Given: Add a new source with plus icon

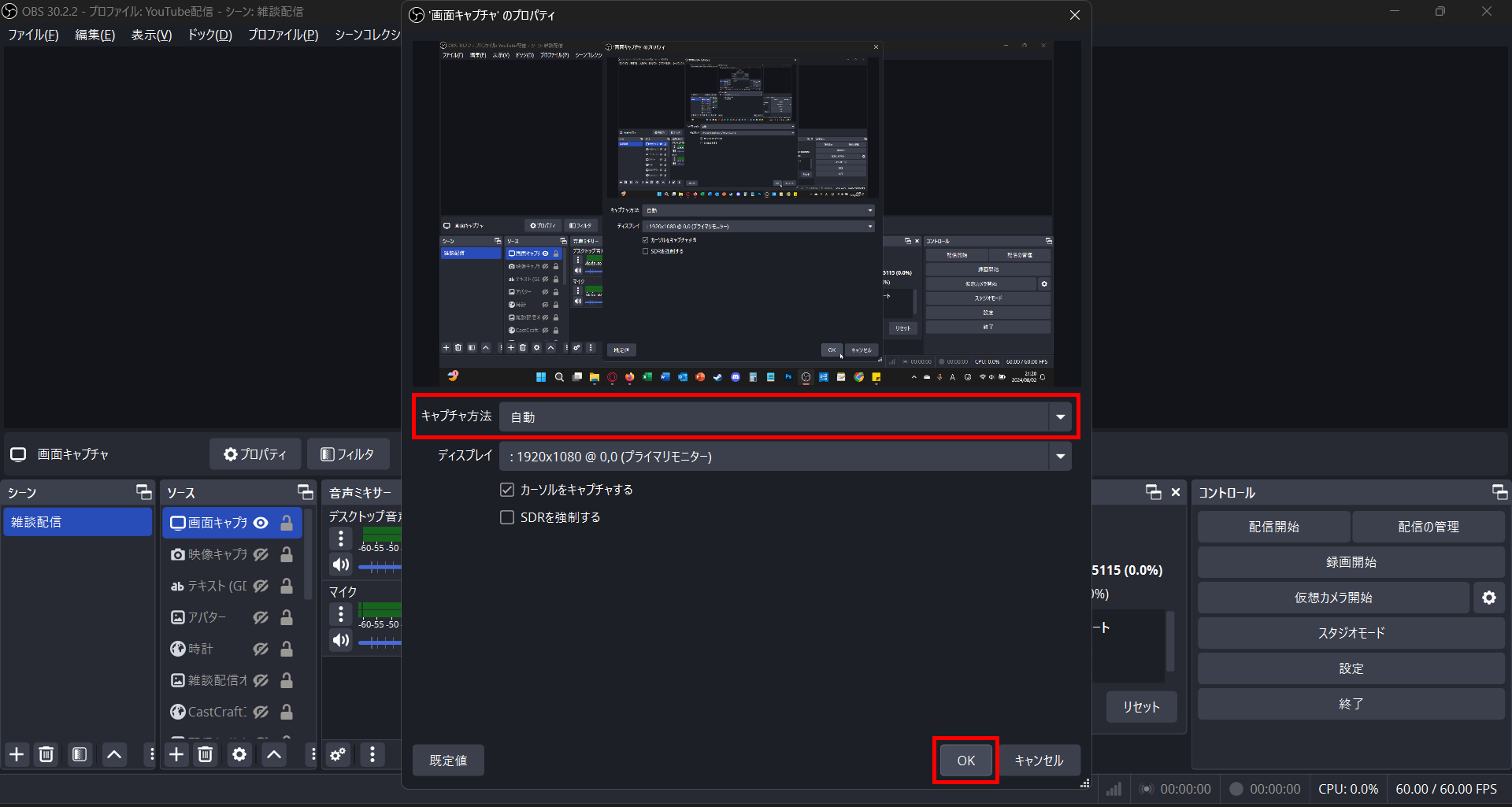Looking at the screenshot, I should tap(176, 754).
